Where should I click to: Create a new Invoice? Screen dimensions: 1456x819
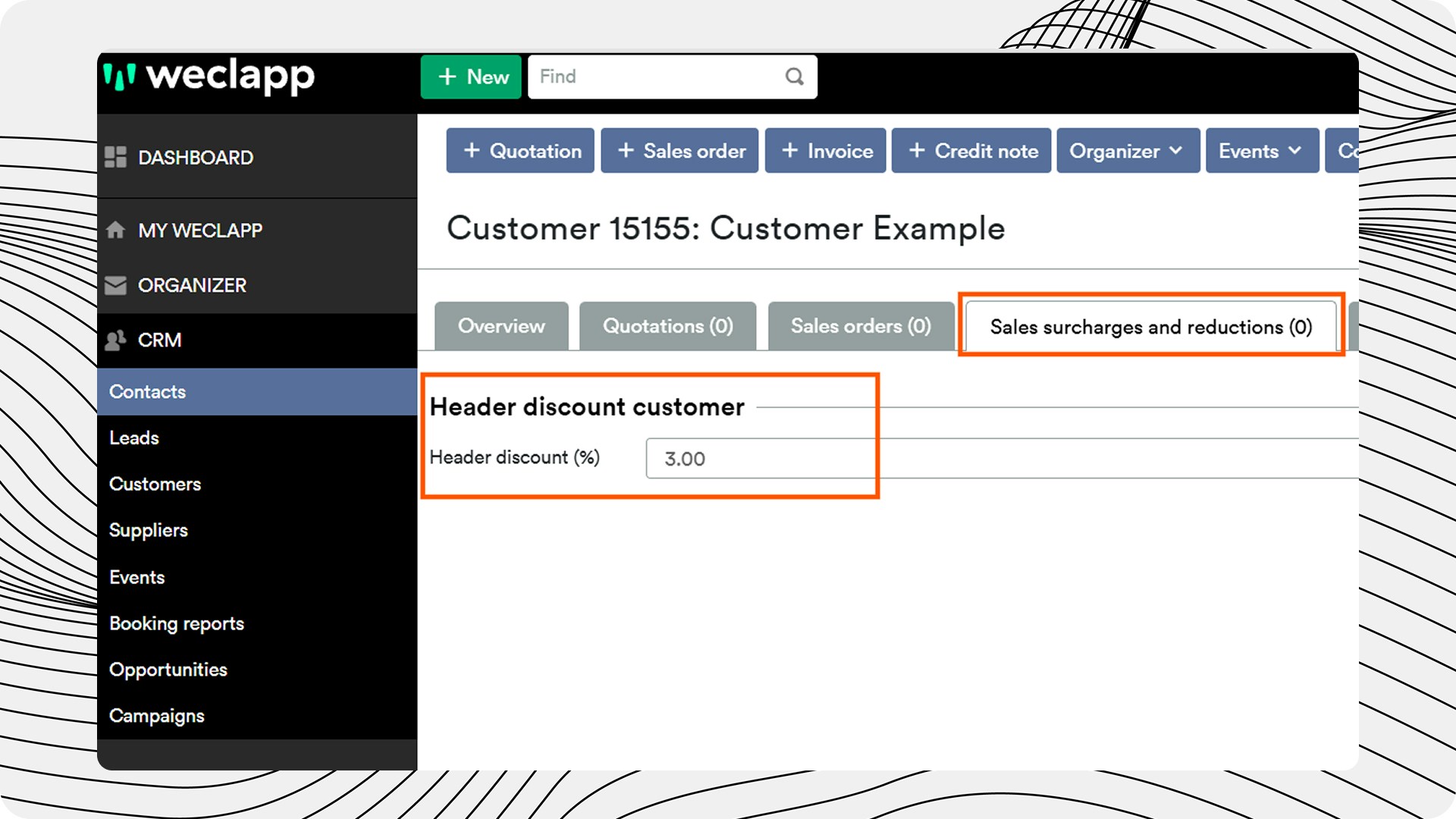[825, 151]
